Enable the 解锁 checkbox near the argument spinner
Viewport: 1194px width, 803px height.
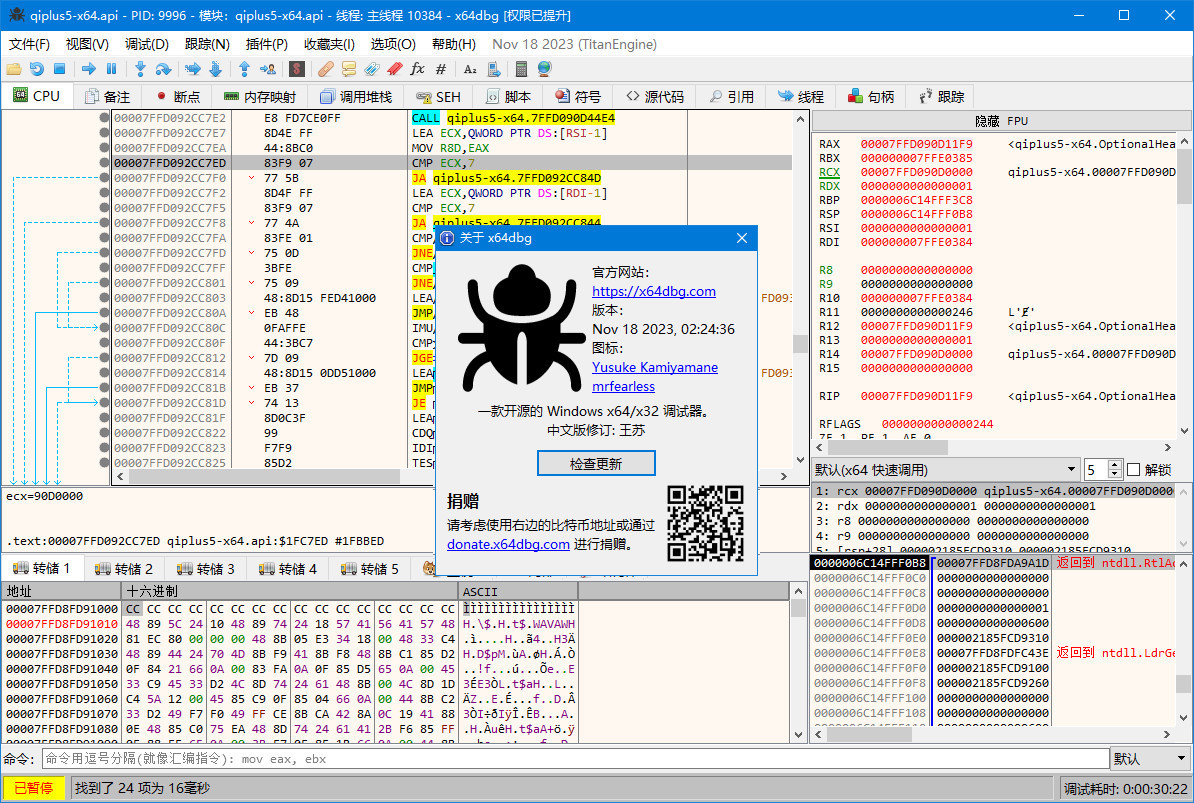[1134, 469]
